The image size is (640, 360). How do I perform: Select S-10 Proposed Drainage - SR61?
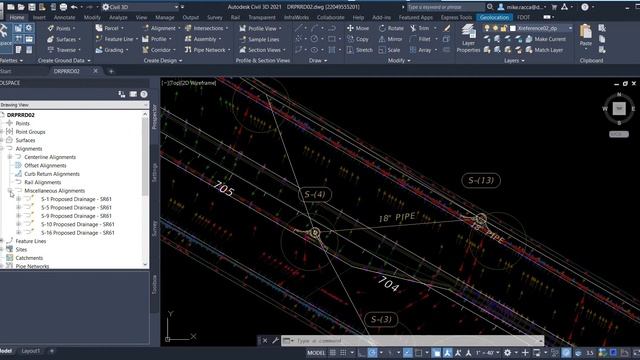(78, 224)
